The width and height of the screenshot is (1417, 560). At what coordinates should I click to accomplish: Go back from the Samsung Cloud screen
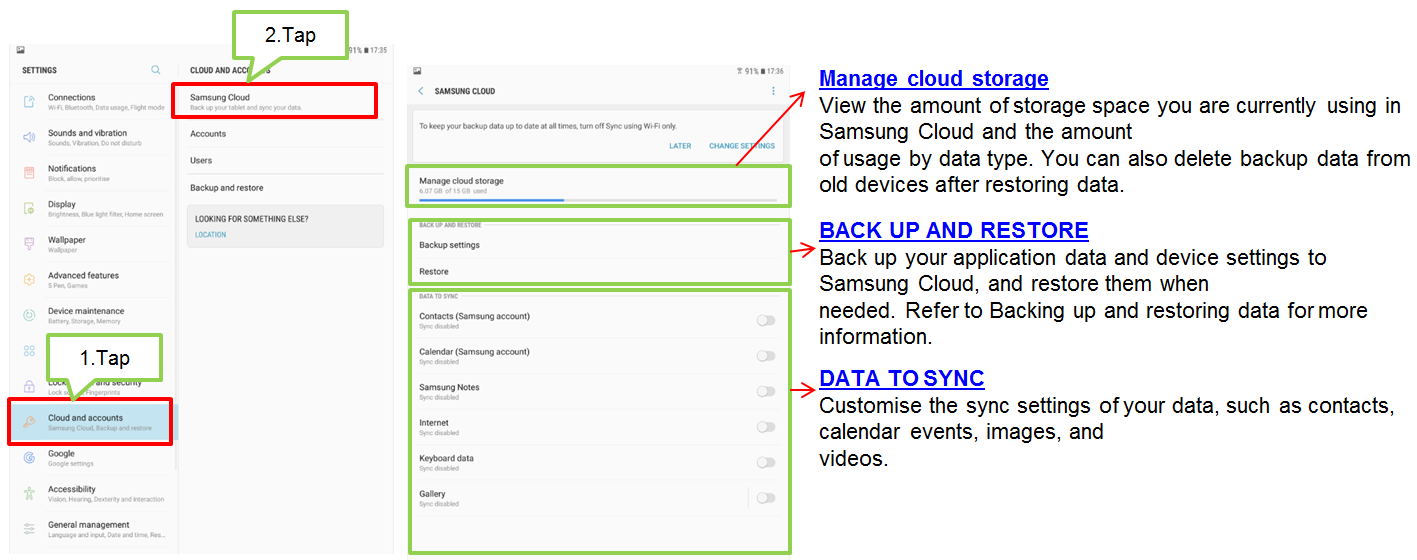point(421,91)
